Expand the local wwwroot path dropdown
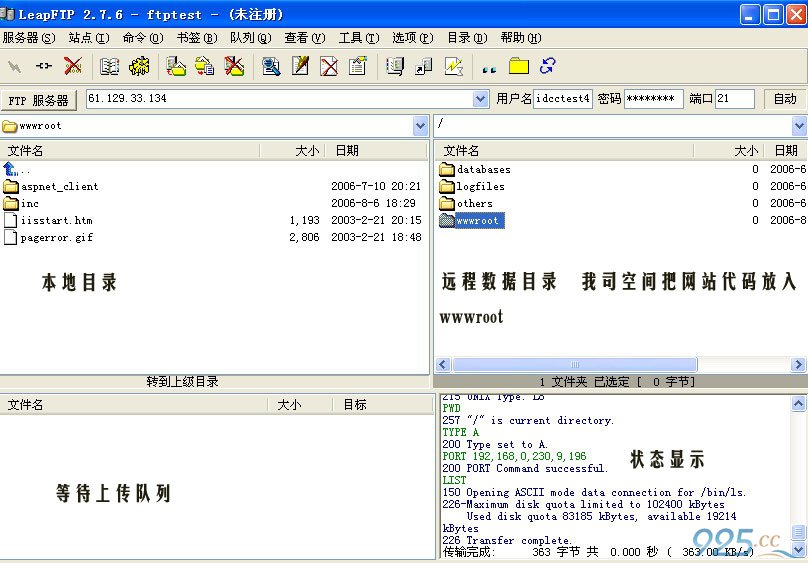The height and width of the screenshot is (563, 808). point(420,125)
